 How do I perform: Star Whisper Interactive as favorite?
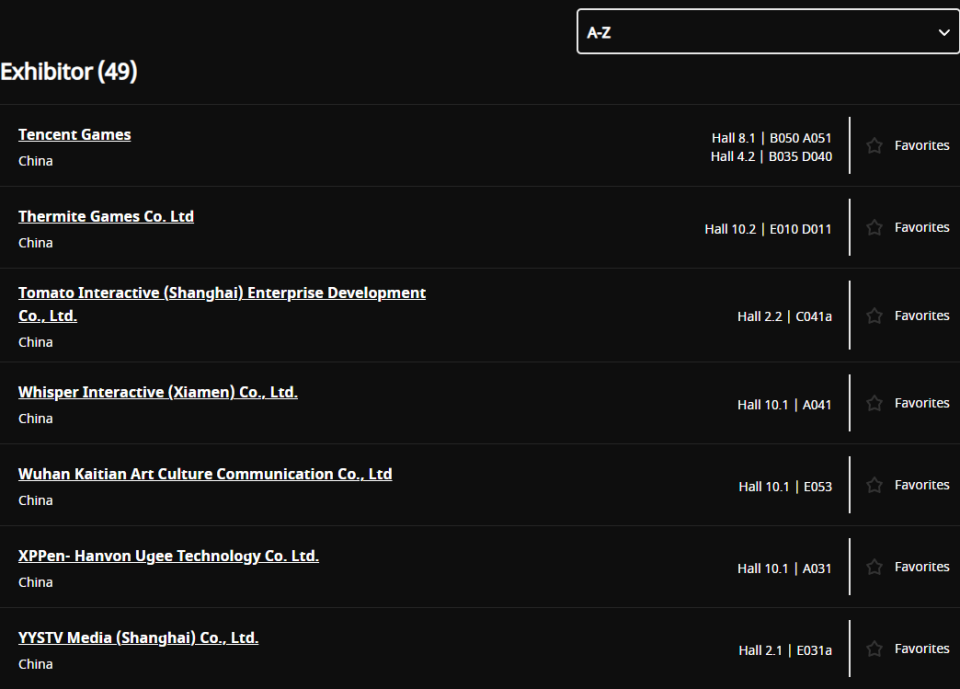coord(874,403)
